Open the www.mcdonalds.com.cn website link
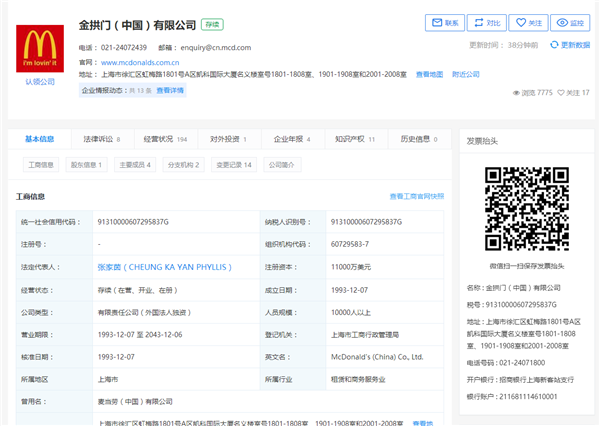This screenshot has height=426, width=600. point(140,62)
